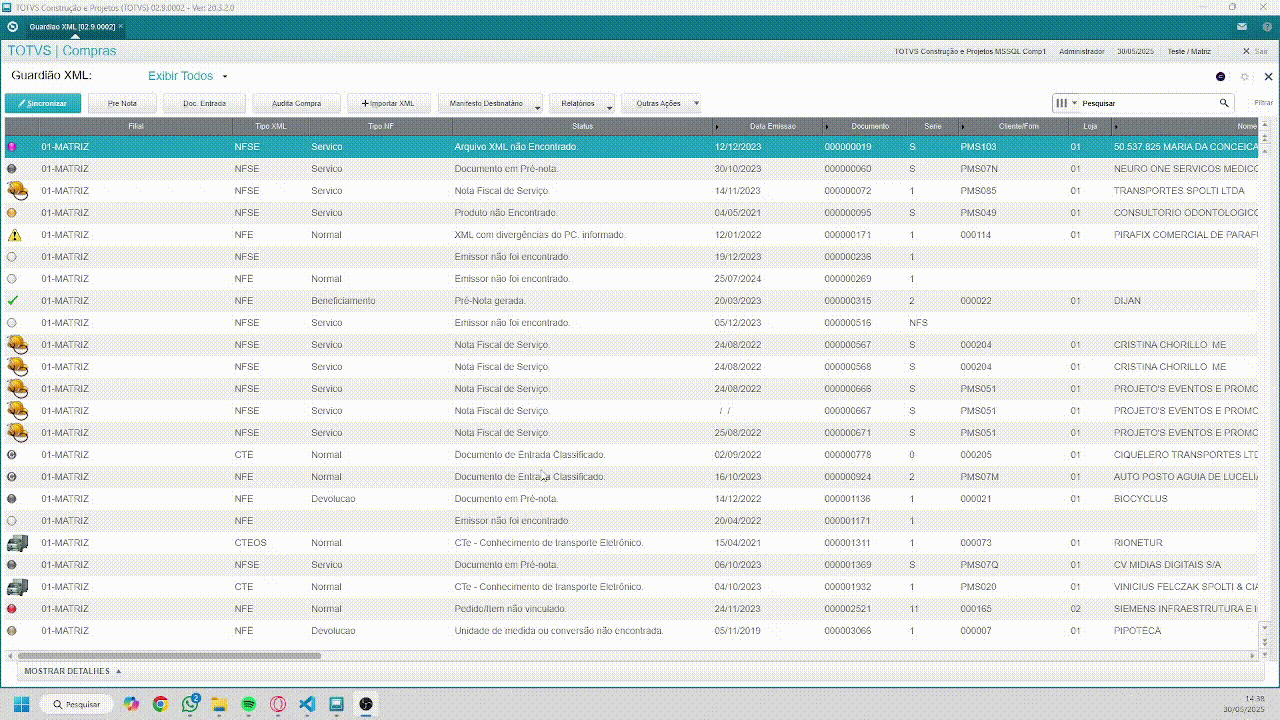The height and width of the screenshot is (720, 1280).
Task: Click green checkmark icon of document 000000315
Action: coord(13,300)
